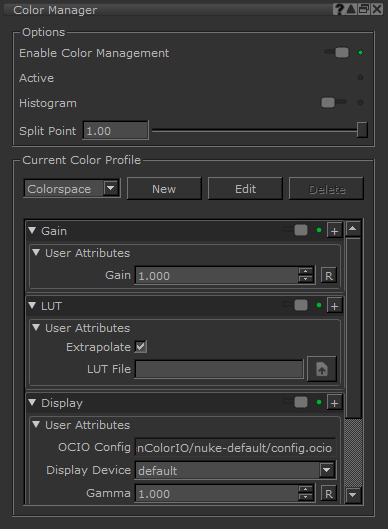Click the help question mark icon
The height and width of the screenshot is (529, 388).
338,9
